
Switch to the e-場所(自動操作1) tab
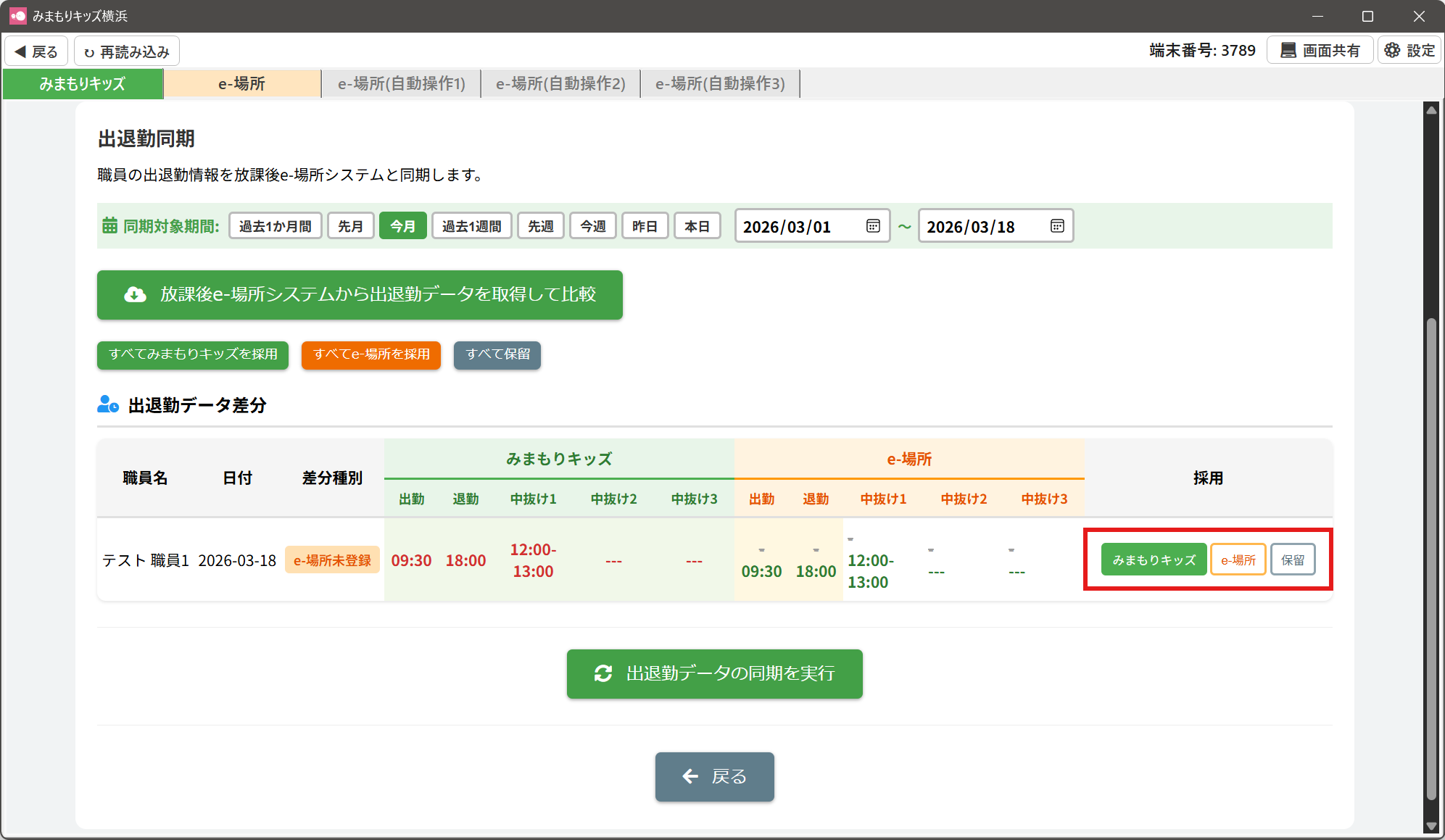(x=401, y=84)
